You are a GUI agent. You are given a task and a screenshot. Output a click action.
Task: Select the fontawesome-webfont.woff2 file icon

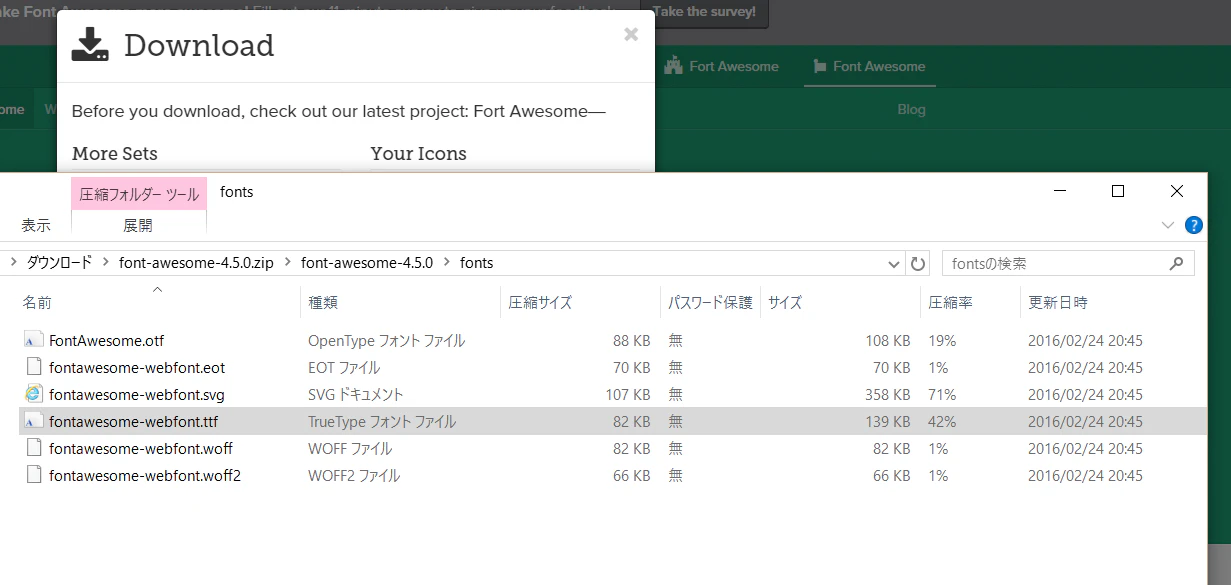(34, 475)
